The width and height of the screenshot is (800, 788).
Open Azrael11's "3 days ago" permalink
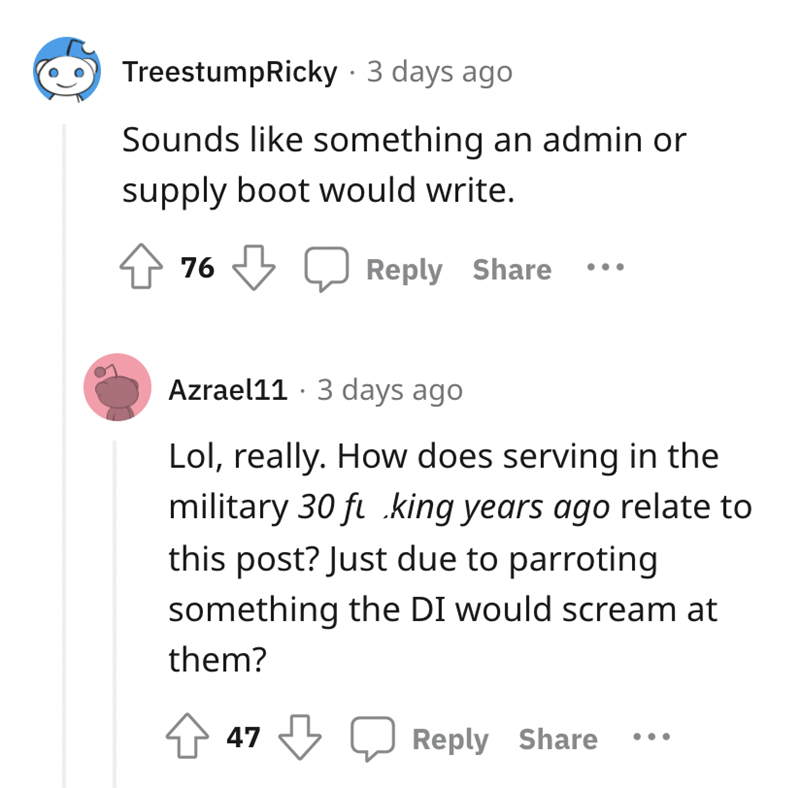[x=390, y=389]
